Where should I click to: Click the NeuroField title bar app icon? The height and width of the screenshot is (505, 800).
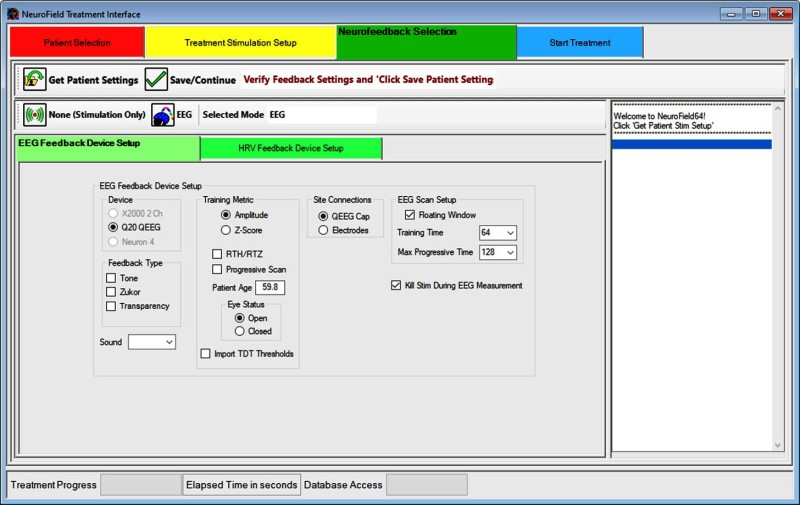(x=11, y=14)
